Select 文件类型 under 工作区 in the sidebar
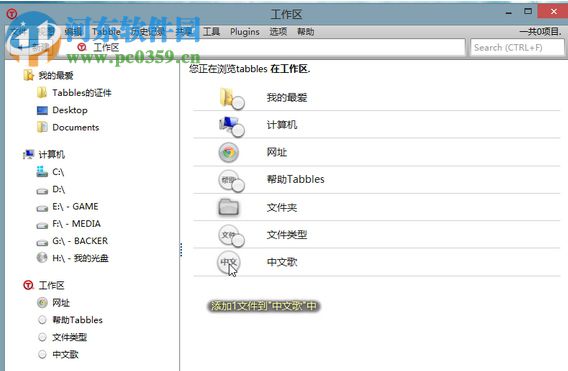This screenshot has width=568, height=371. pos(62,337)
